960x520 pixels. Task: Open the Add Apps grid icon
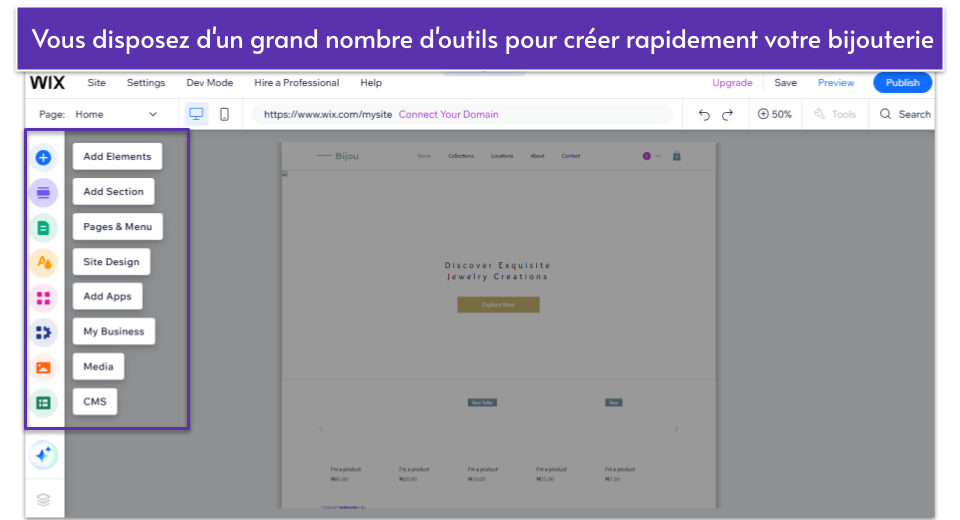(43, 298)
